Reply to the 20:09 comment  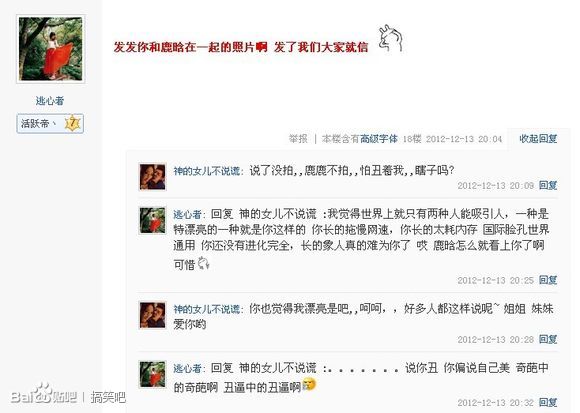click(x=548, y=185)
